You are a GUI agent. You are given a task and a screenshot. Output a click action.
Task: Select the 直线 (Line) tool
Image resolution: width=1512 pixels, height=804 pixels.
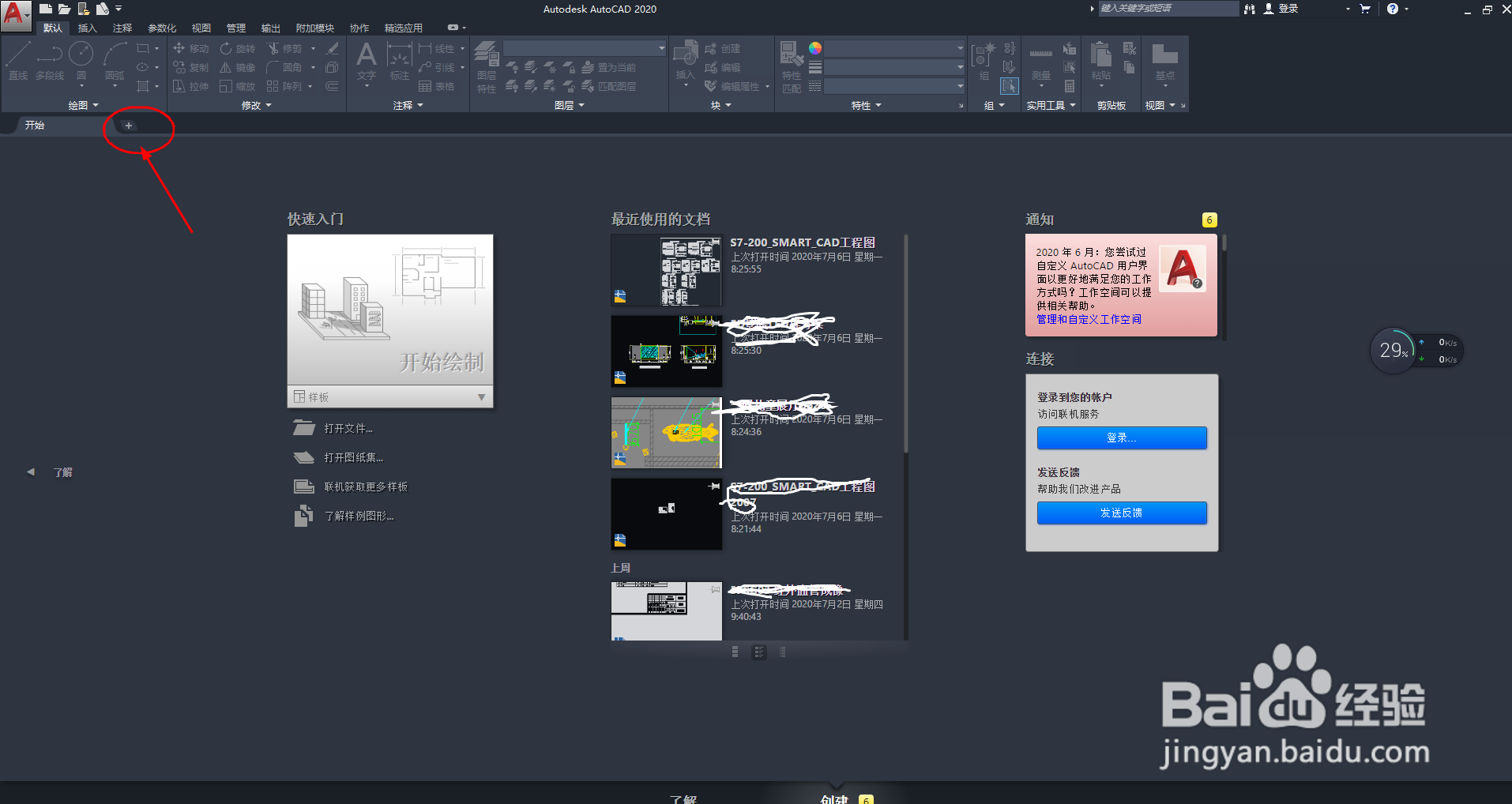pos(18,61)
